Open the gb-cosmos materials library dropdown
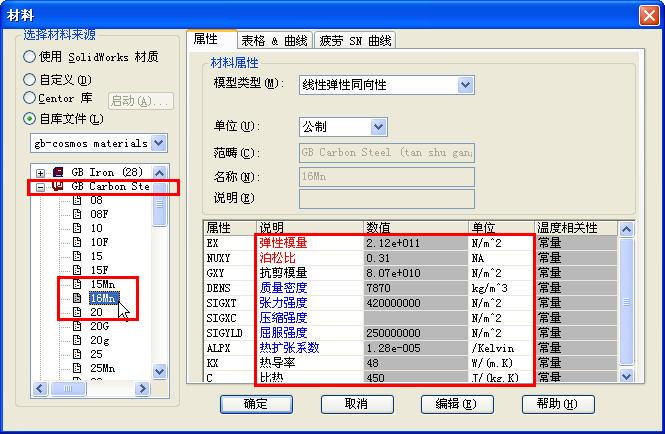Image resolution: width=665 pixels, height=434 pixels. (159, 143)
